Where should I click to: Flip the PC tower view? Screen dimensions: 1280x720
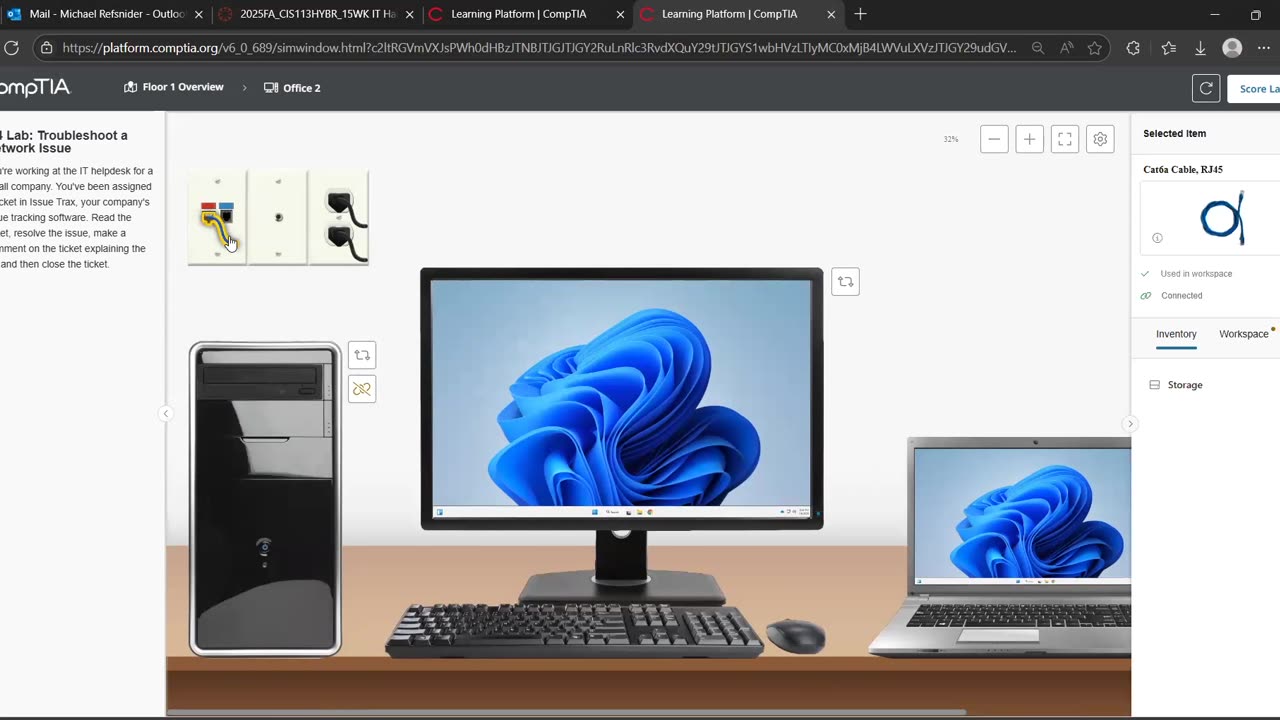coord(362,355)
